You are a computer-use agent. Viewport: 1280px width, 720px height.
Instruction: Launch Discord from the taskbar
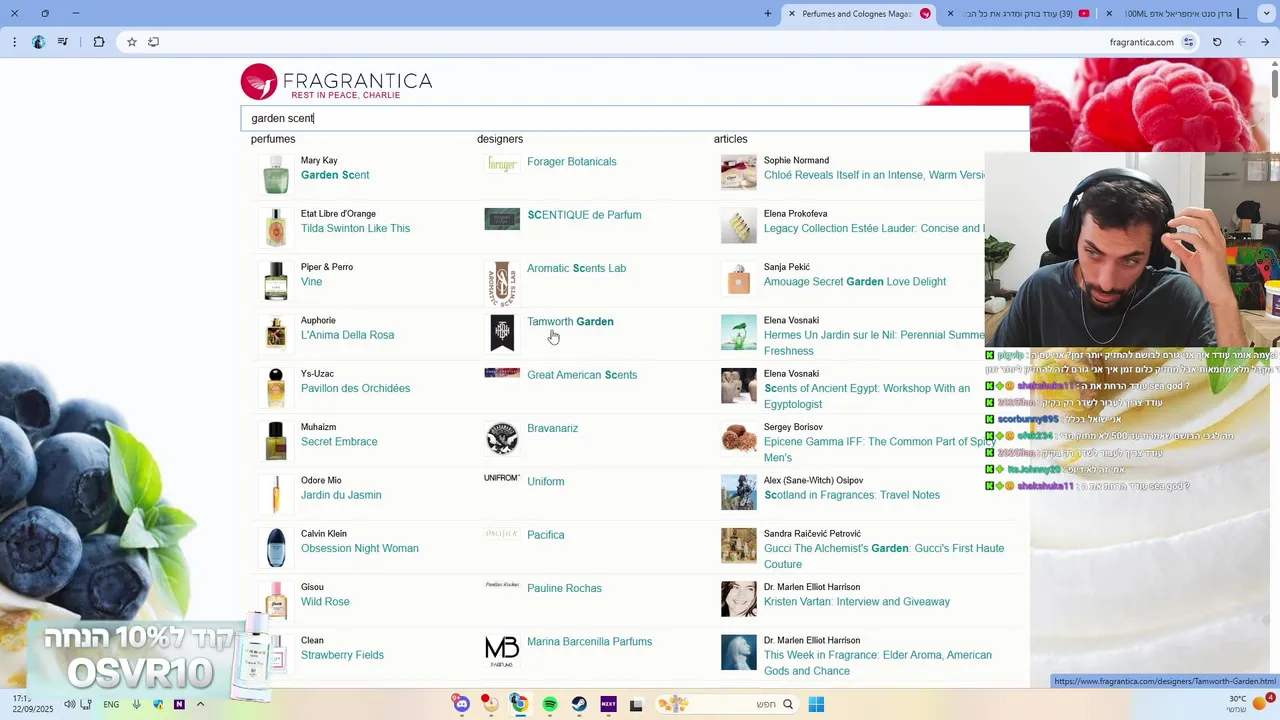coord(461,704)
